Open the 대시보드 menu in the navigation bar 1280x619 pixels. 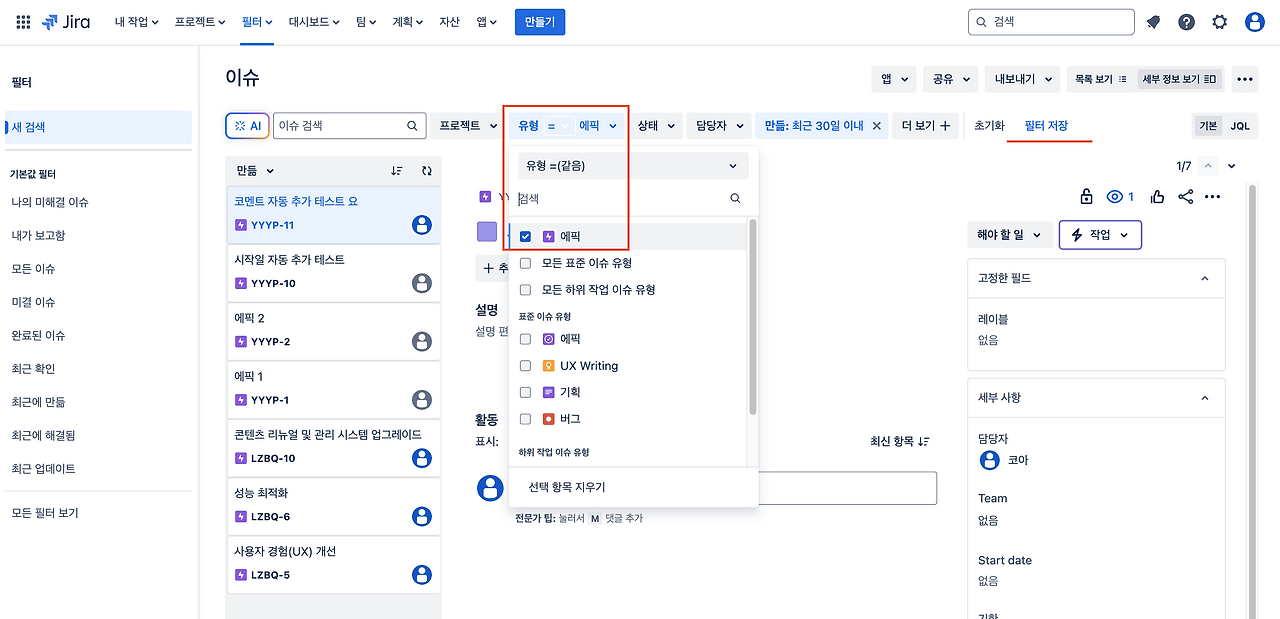313,21
